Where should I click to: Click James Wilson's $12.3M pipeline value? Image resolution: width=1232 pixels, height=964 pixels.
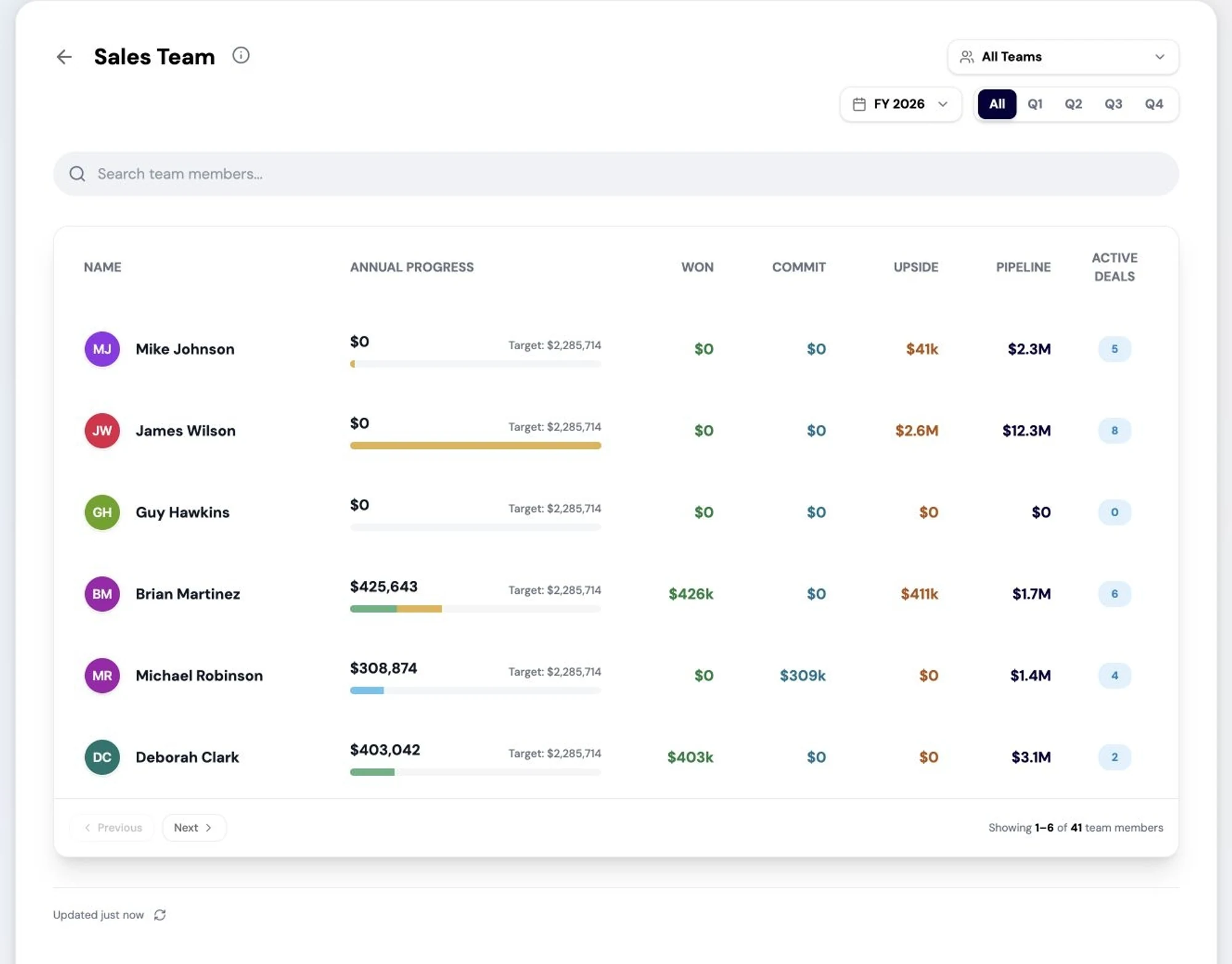tap(1026, 431)
